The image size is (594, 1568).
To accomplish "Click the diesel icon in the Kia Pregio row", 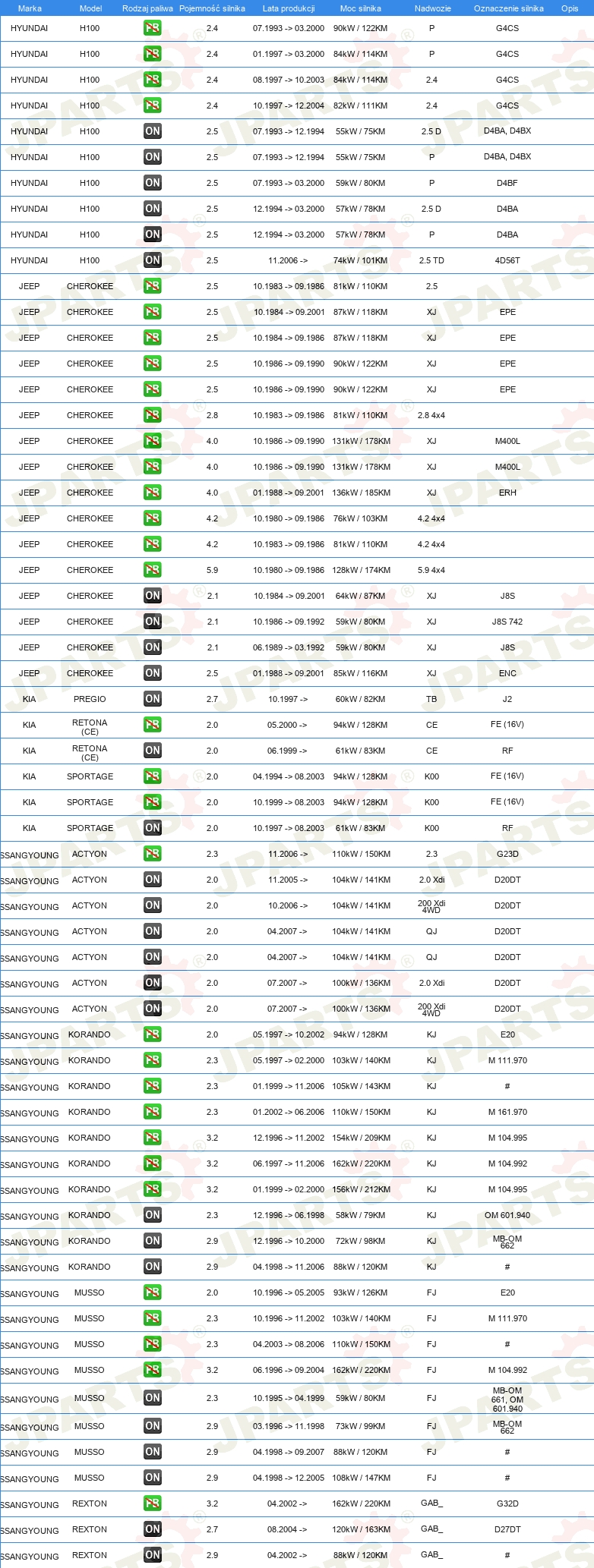I will point(153,699).
